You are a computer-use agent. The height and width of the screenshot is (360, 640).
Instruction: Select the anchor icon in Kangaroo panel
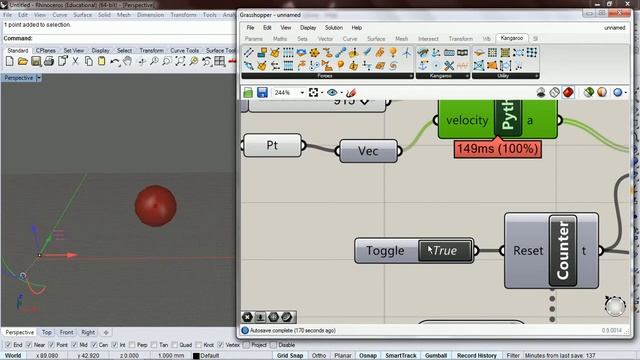(x=423, y=65)
